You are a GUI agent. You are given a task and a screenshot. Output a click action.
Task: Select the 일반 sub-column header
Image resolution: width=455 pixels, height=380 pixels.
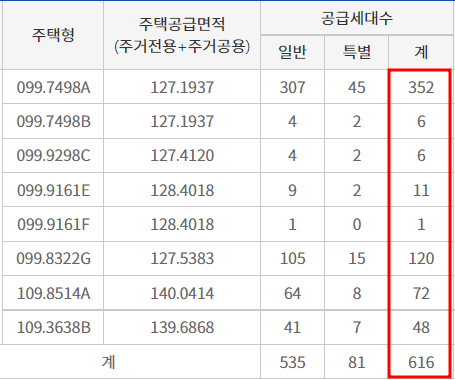(x=292, y=52)
